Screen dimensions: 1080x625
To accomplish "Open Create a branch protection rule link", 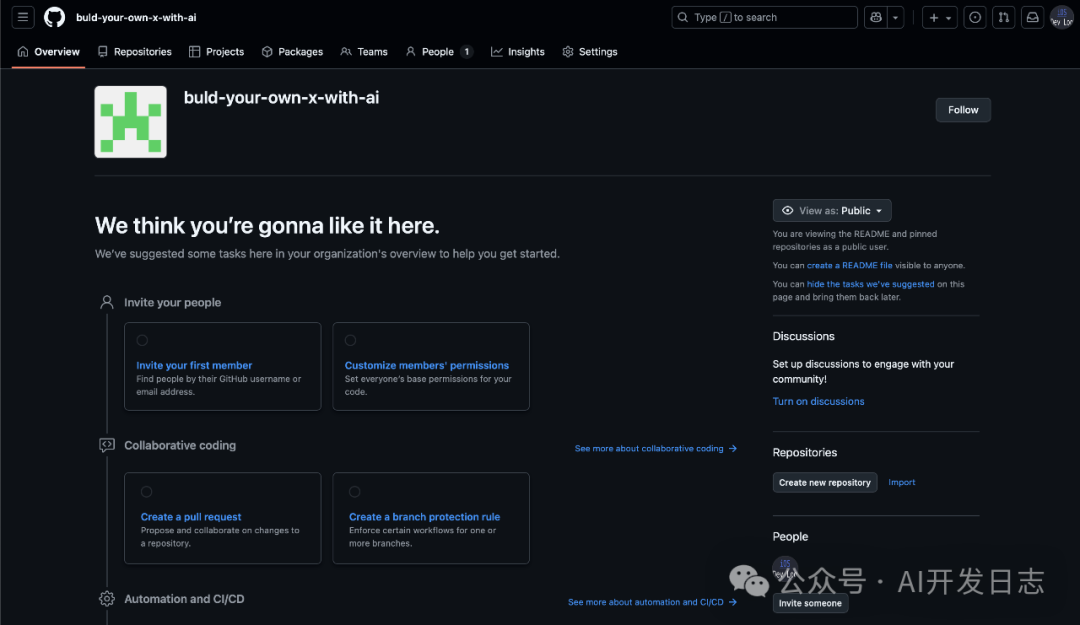I will [424, 517].
